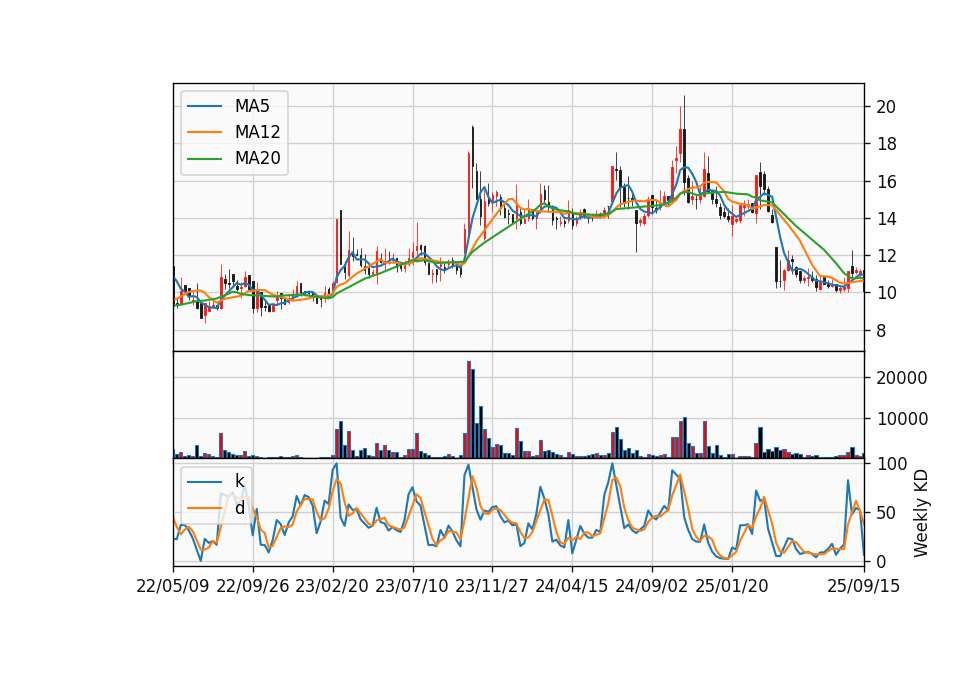Click the Weekly KD axis title
The image size is (960, 690).
tap(921, 514)
